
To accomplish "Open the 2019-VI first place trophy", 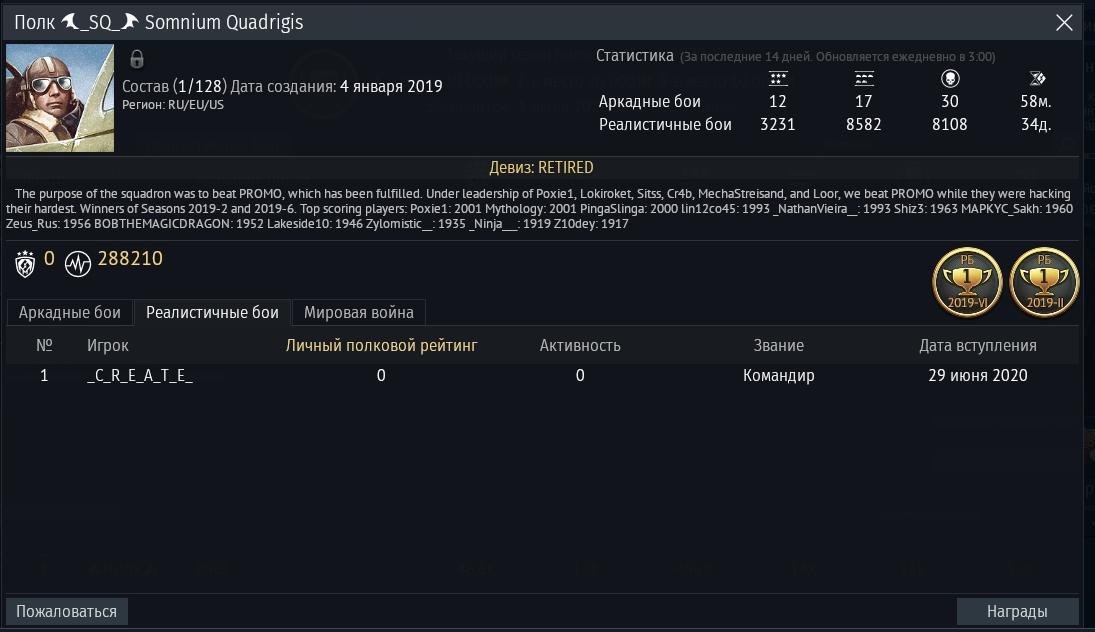I will (967, 282).
